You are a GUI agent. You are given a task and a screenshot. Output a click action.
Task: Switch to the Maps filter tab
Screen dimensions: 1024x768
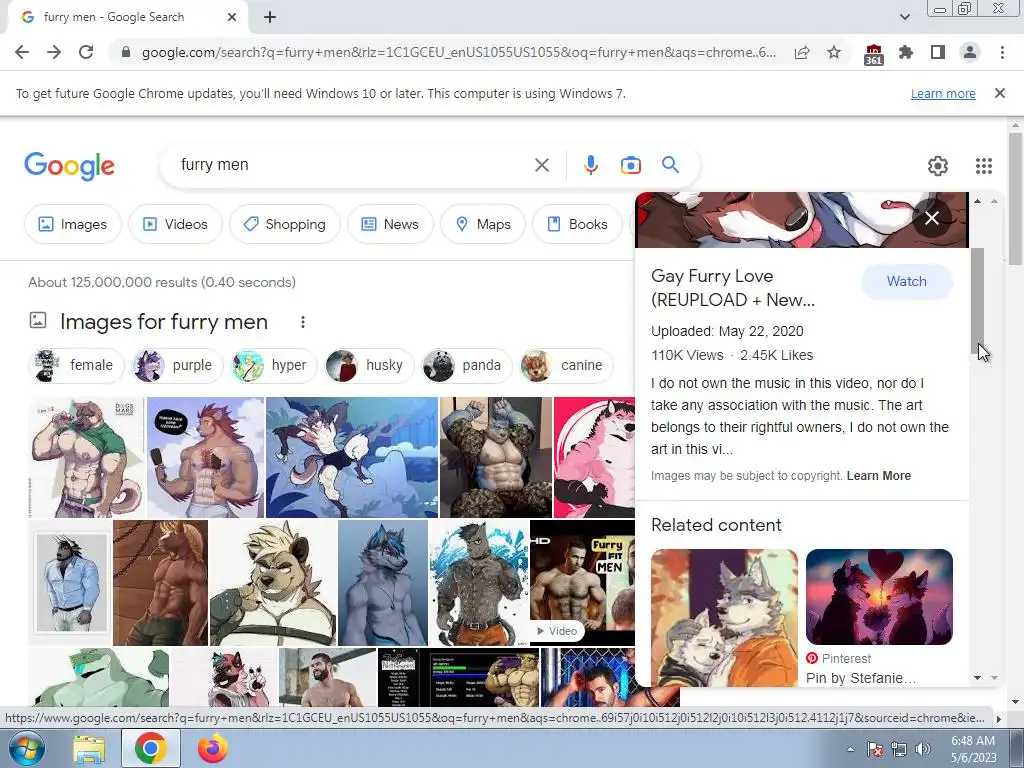pyautogui.click(x=483, y=224)
